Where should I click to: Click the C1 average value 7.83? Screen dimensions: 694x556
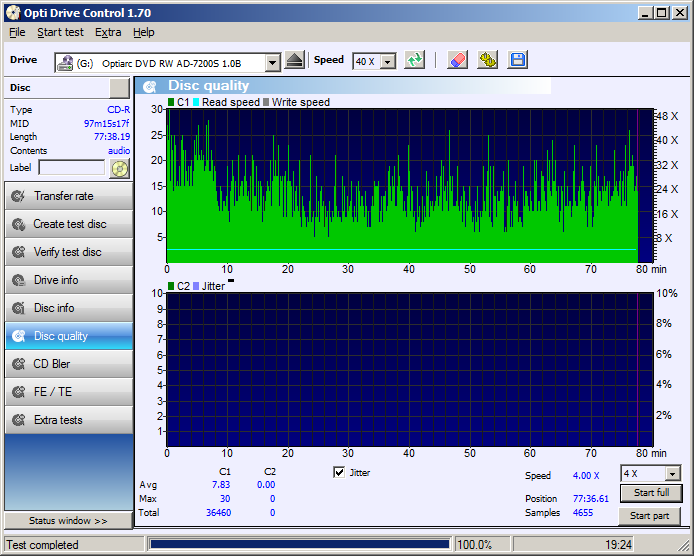[221, 485]
